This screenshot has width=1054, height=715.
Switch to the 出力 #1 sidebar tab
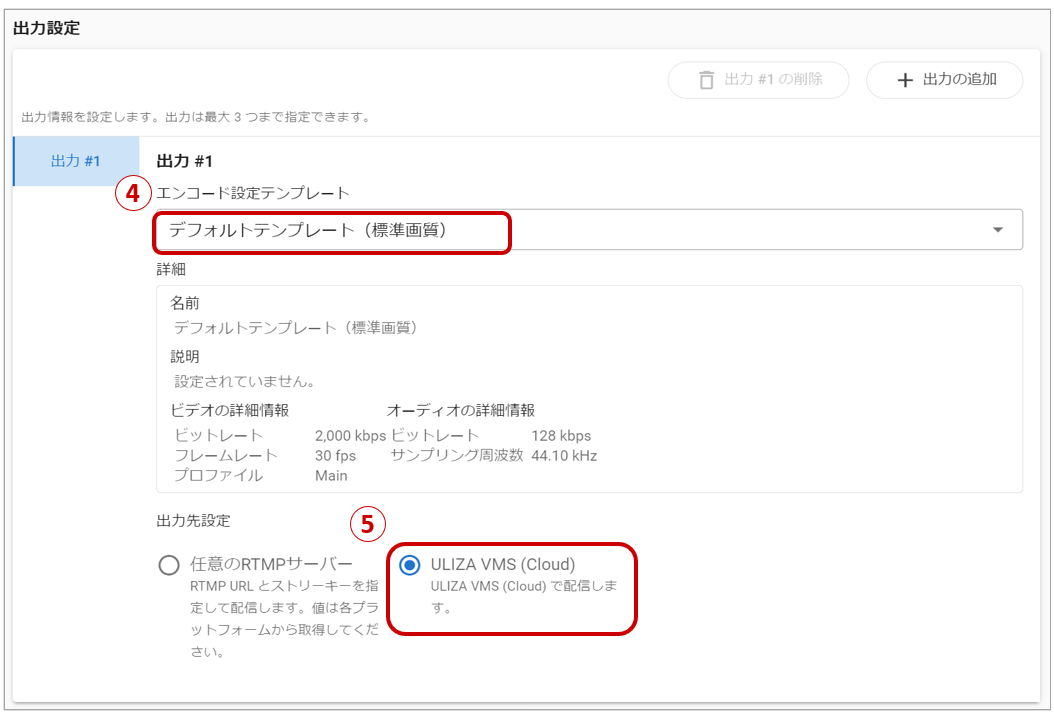(x=75, y=160)
